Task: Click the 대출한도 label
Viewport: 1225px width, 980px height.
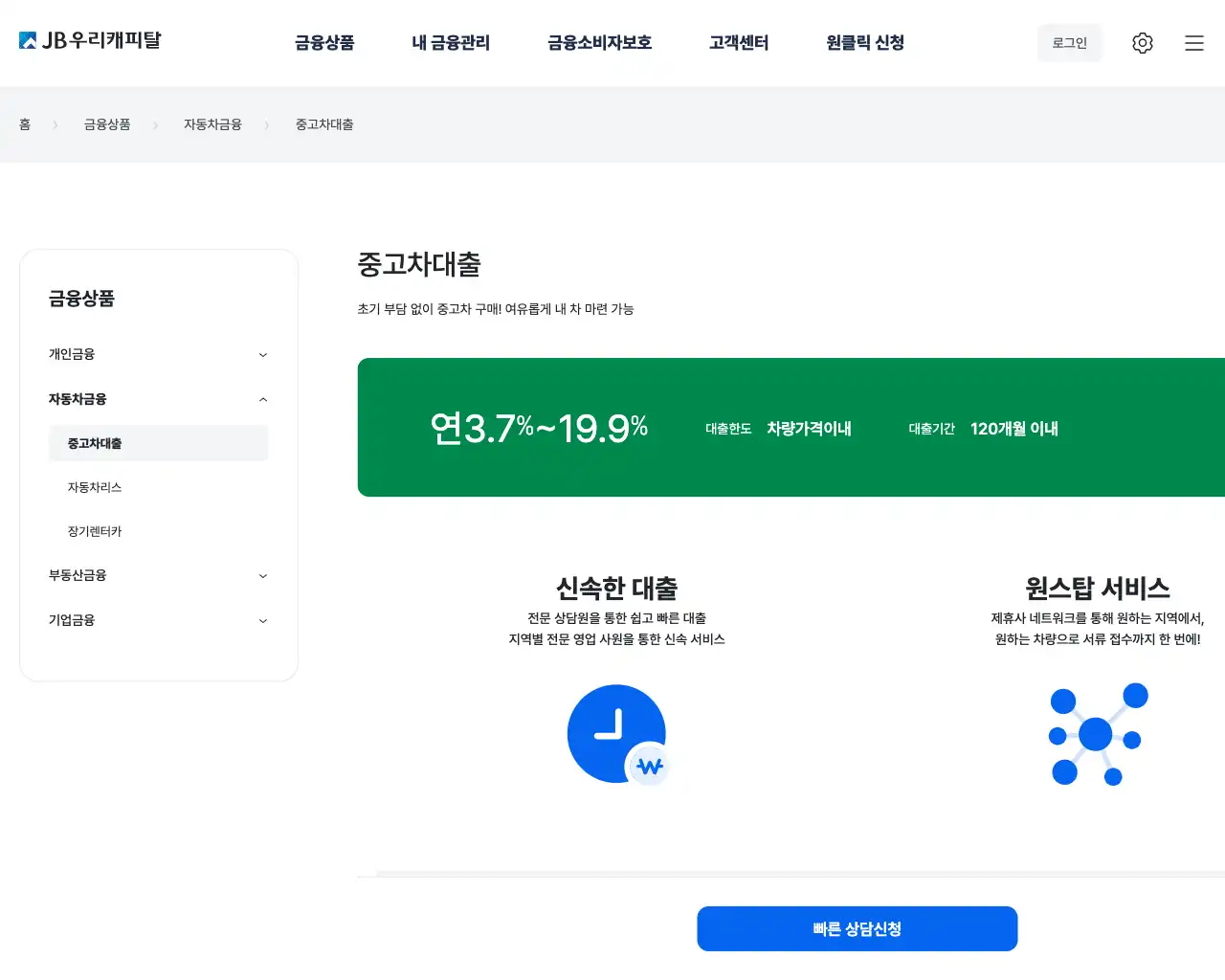Action: point(728,429)
